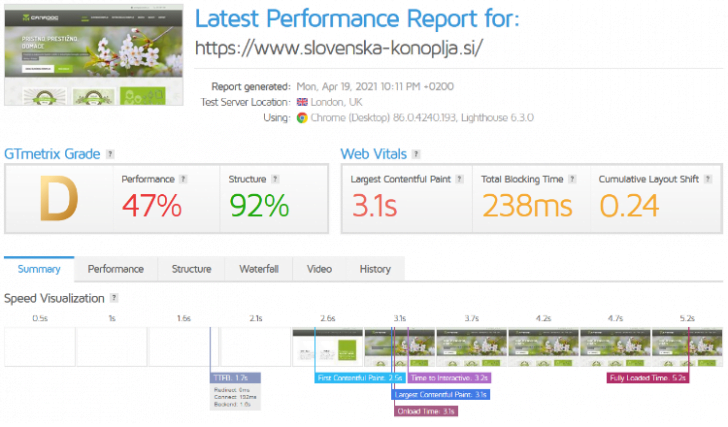
Task: Click the Latest Performance Report for heading
Action: click(x=357, y=19)
